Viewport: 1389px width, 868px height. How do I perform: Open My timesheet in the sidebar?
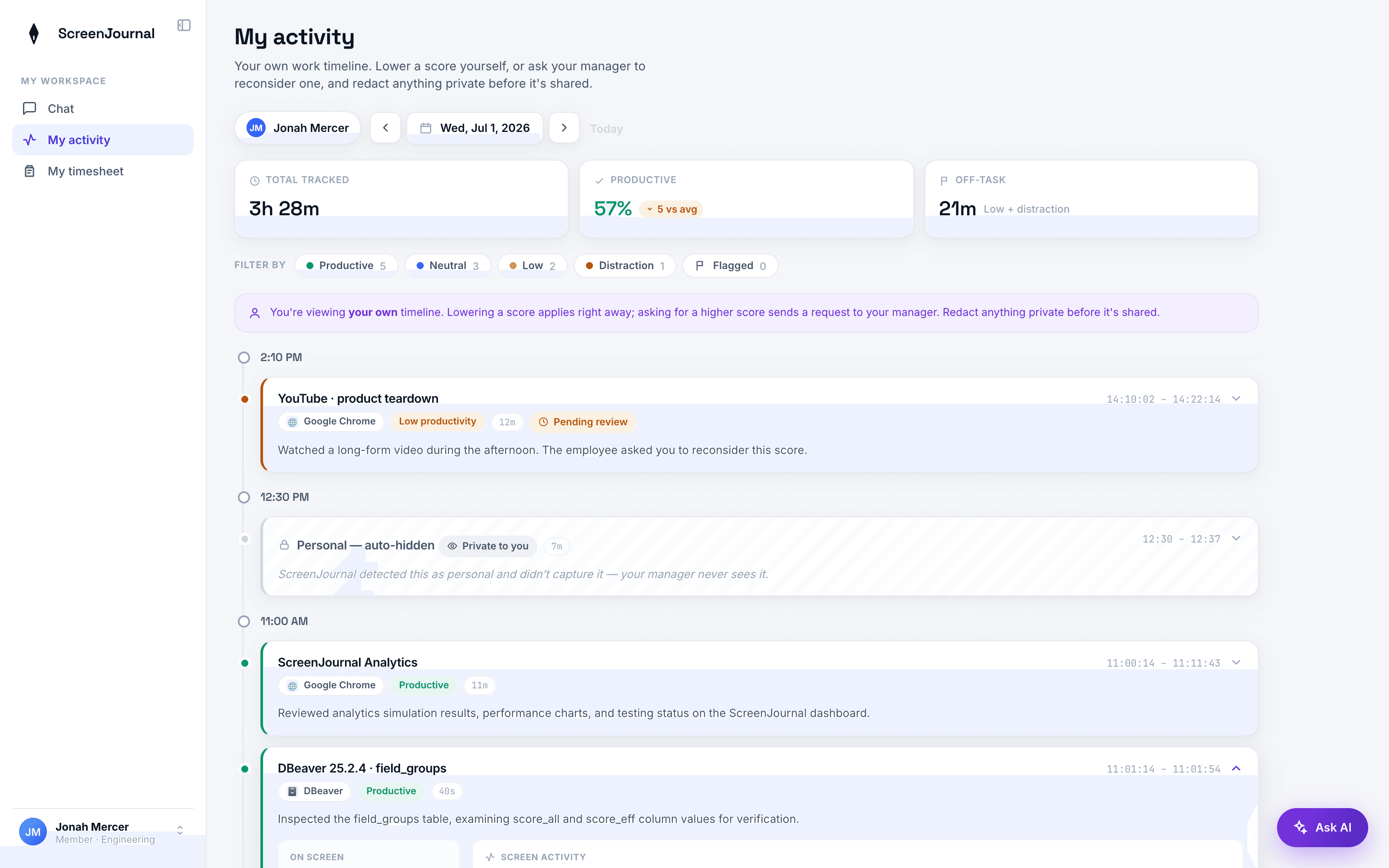(103, 171)
